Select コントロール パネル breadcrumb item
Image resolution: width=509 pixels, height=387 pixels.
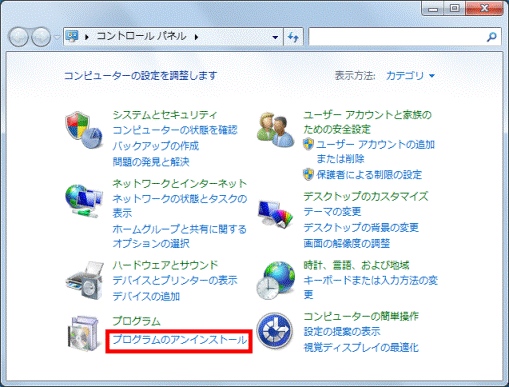(141, 36)
